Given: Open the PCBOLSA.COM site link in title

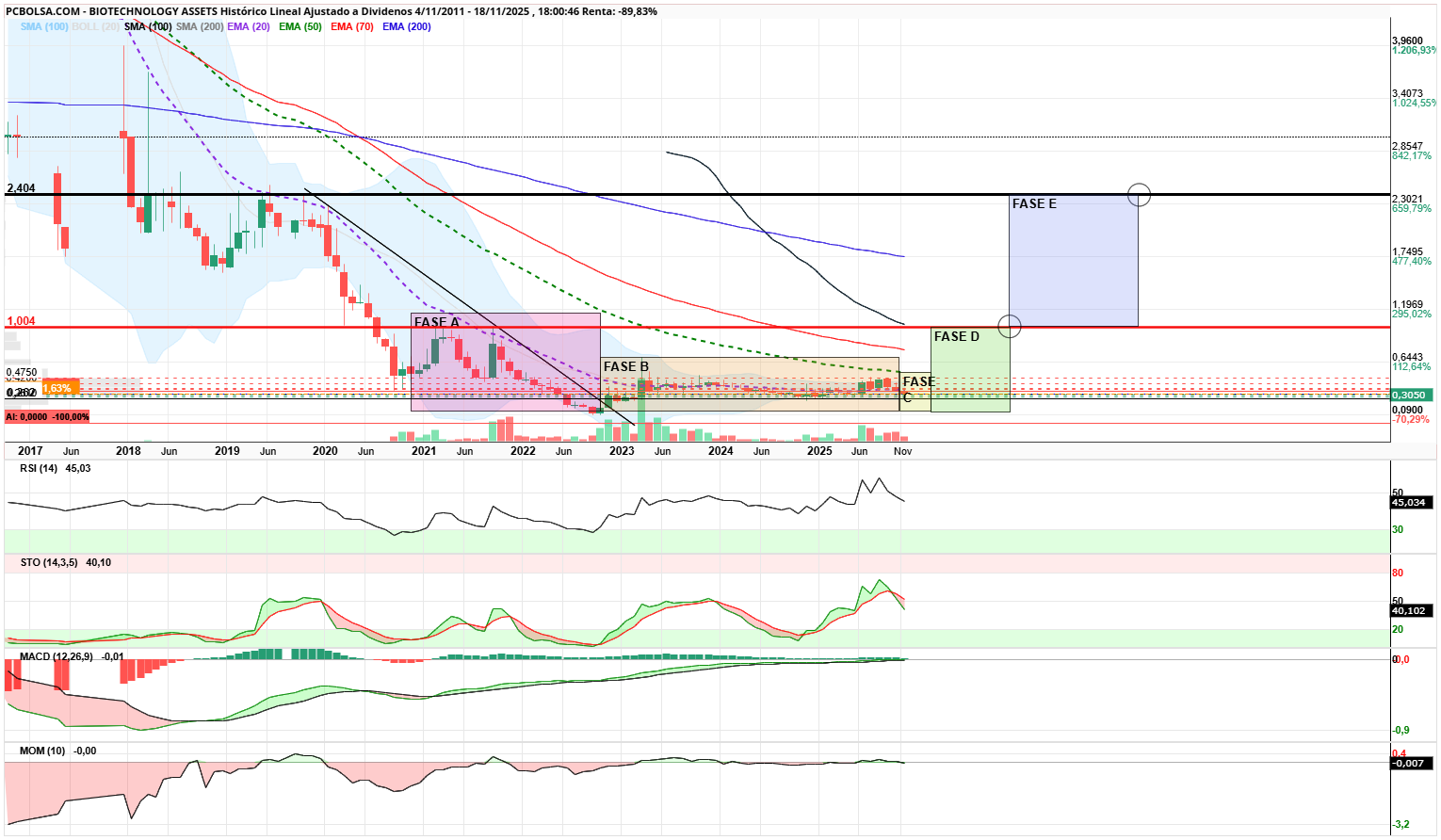Looking at the screenshot, I should (42, 9).
